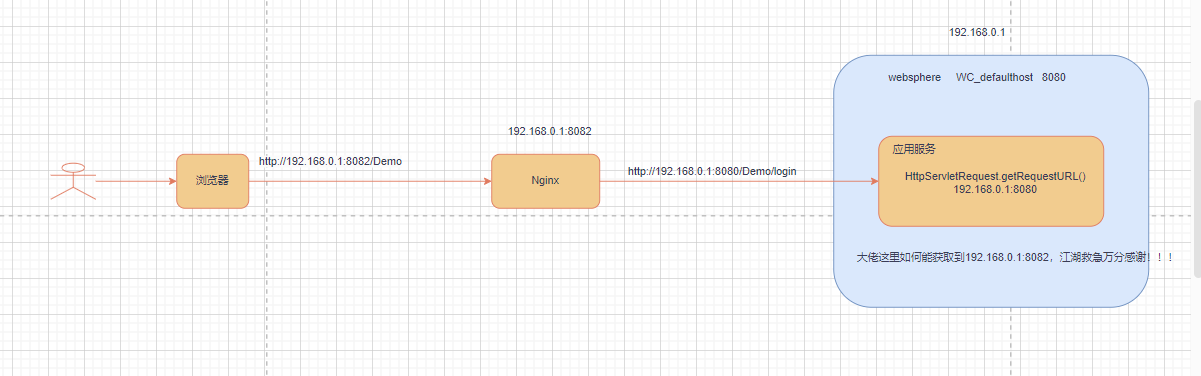Click the 应用服务 label text
The width and height of the screenshot is (1201, 376).
(x=914, y=149)
